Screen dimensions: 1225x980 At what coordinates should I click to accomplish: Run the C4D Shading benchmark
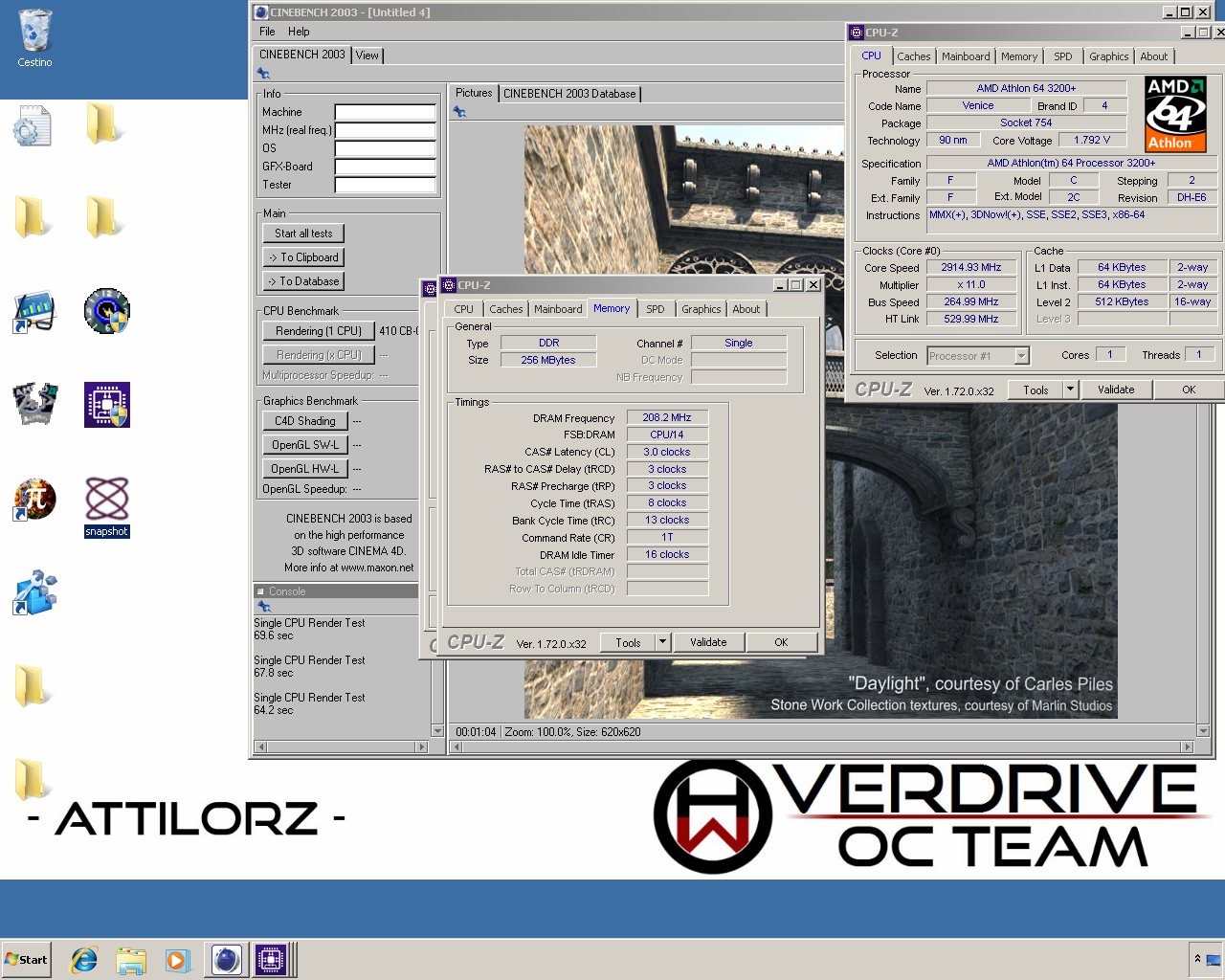305,421
